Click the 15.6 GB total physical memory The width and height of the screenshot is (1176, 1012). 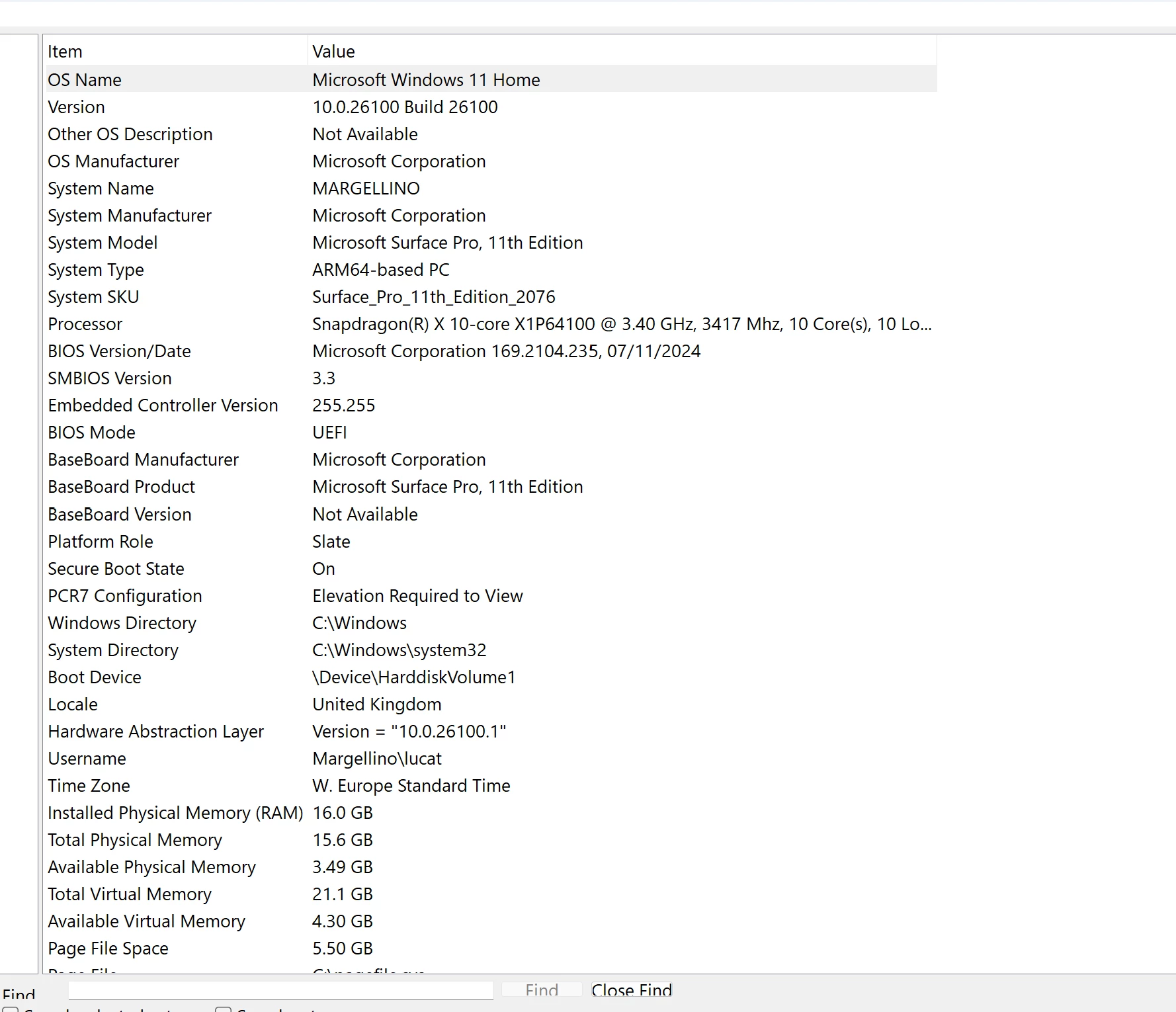pos(343,840)
